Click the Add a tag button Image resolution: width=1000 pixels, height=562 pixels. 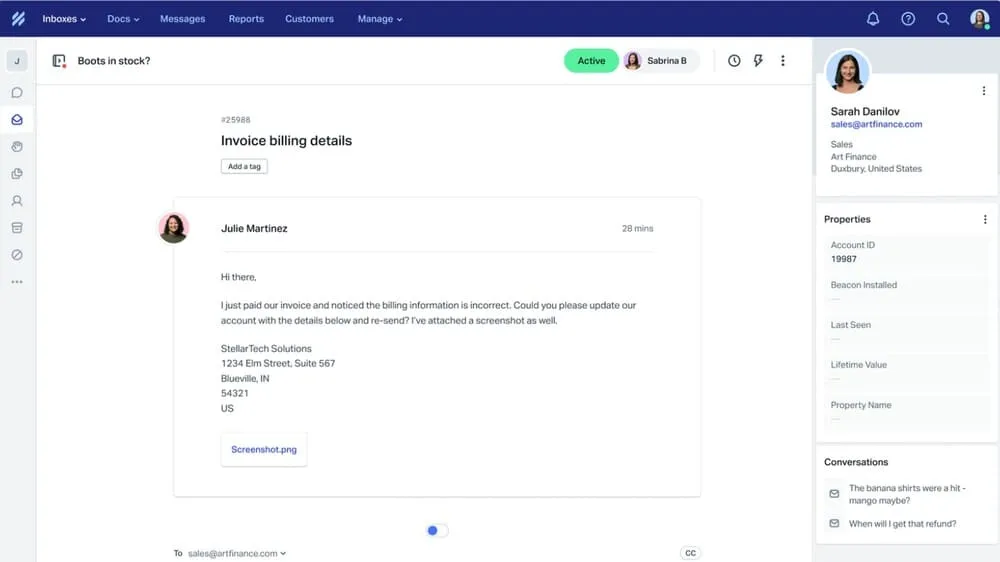coord(244,166)
